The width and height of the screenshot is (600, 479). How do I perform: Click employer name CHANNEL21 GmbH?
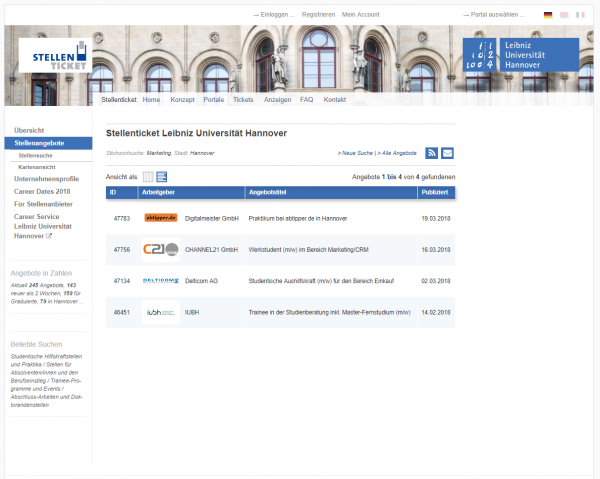(211, 249)
